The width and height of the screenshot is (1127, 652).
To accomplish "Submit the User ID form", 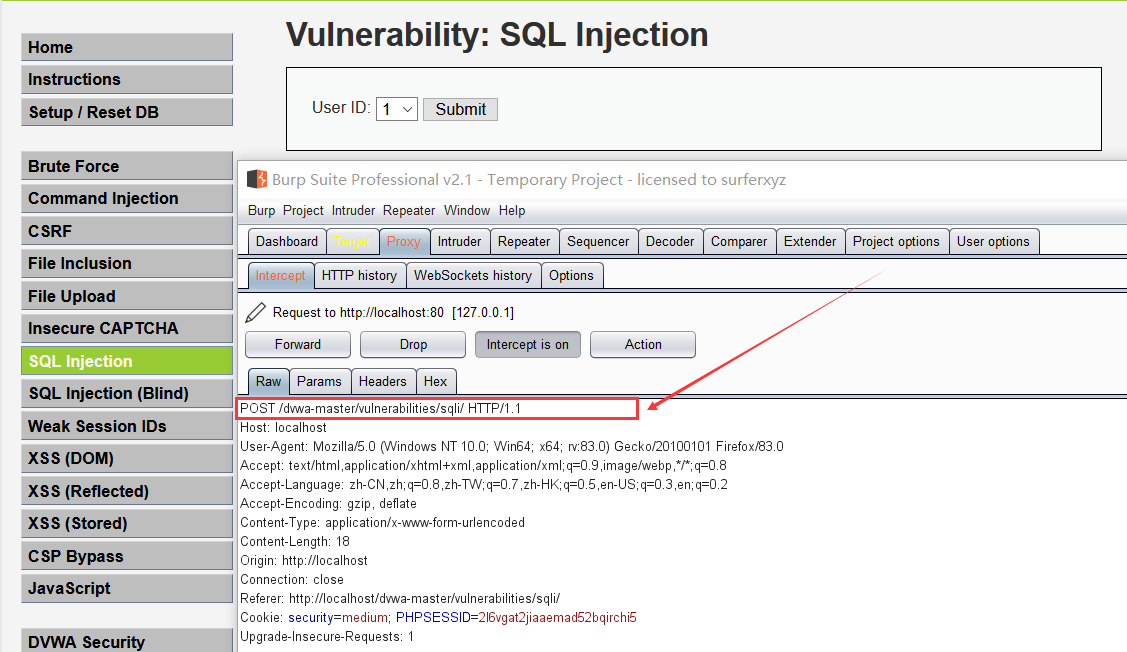I will coord(460,109).
